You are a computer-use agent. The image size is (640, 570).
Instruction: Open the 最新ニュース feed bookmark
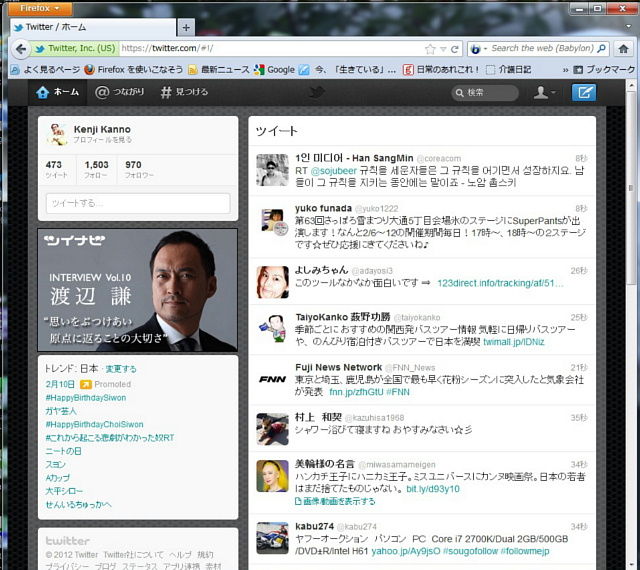(219, 70)
